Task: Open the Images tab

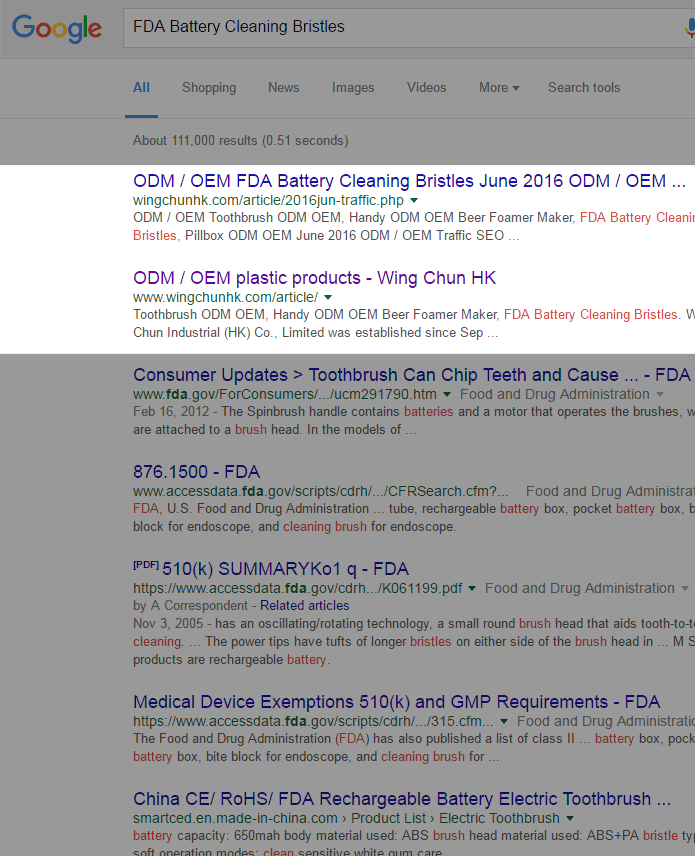Action: 353,87
